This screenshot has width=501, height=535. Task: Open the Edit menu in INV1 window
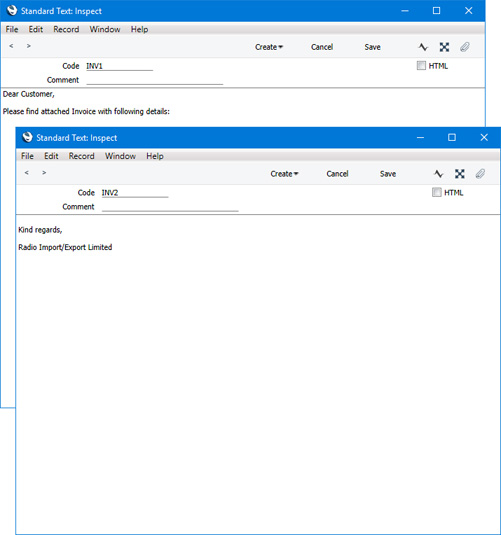click(36, 29)
